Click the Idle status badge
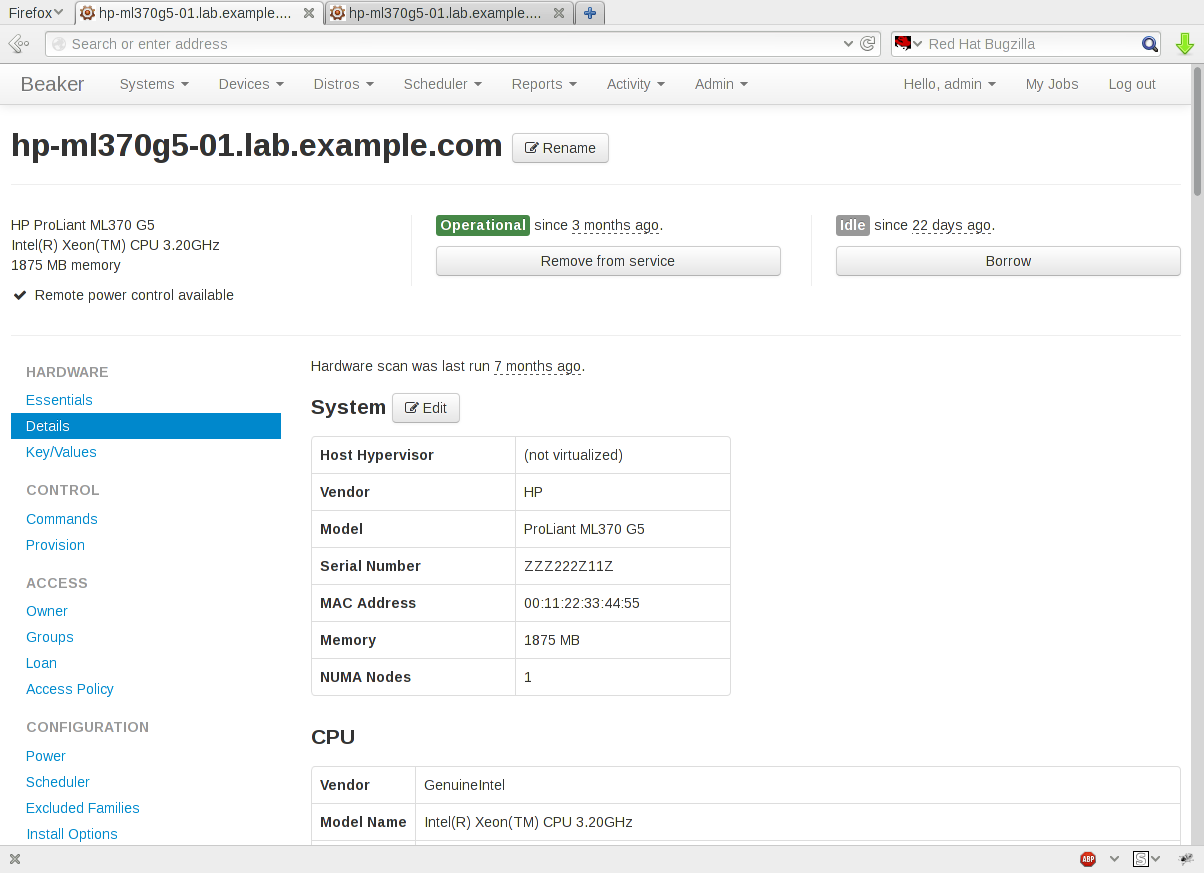 853,225
